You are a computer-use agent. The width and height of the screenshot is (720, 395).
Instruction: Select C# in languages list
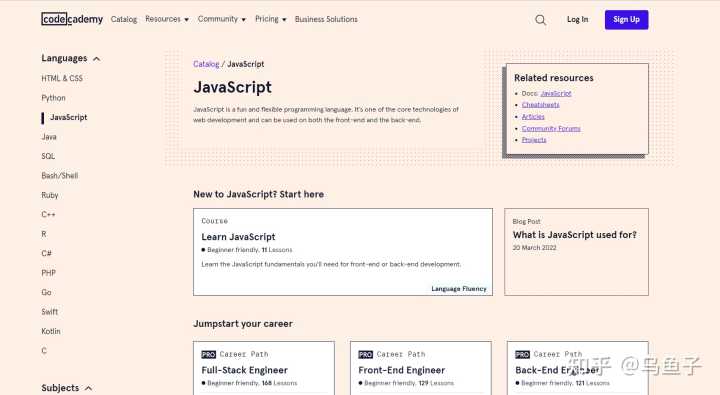46,254
